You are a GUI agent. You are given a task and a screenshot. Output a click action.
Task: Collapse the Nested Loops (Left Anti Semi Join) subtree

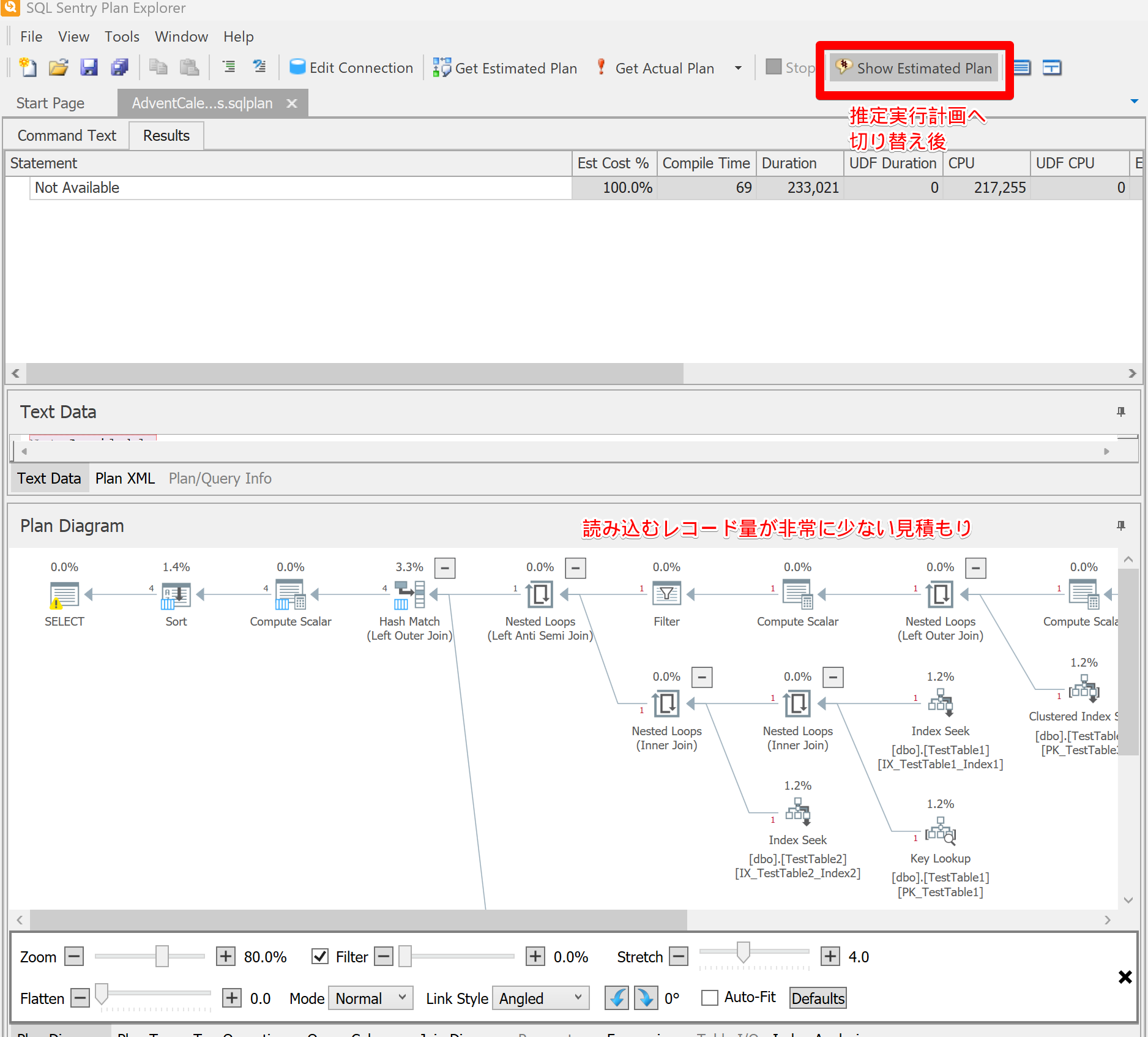click(576, 568)
